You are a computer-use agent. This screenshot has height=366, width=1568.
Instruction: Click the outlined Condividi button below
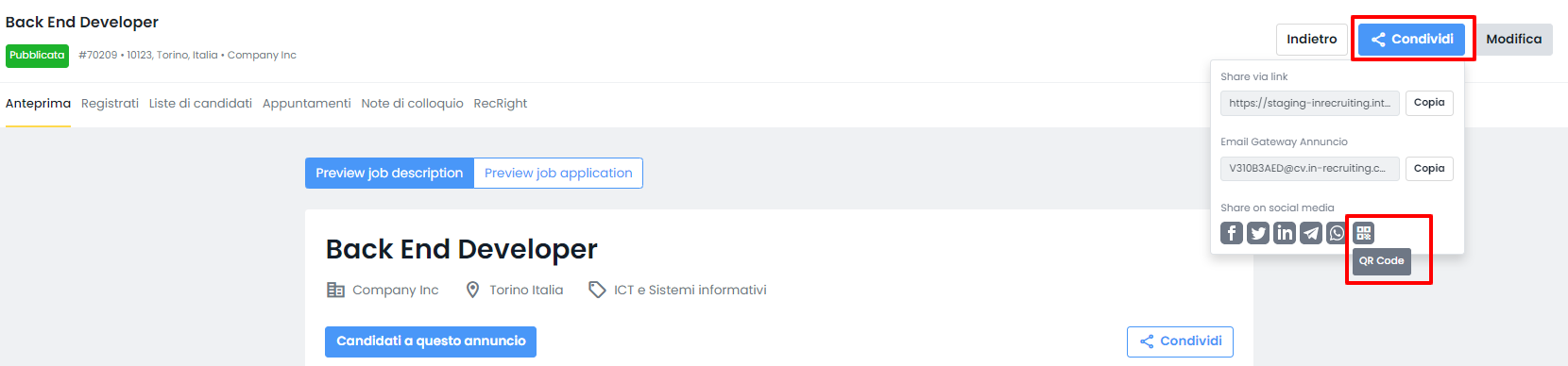1180,341
